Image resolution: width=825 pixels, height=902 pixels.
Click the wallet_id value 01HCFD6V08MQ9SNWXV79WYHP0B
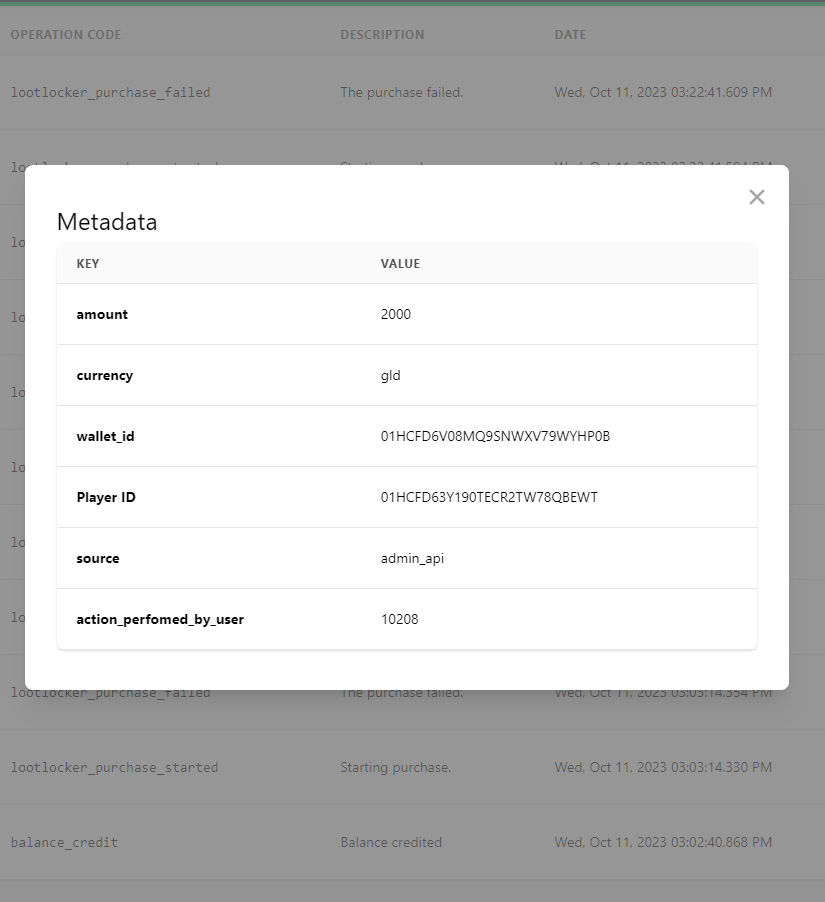point(495,436)
